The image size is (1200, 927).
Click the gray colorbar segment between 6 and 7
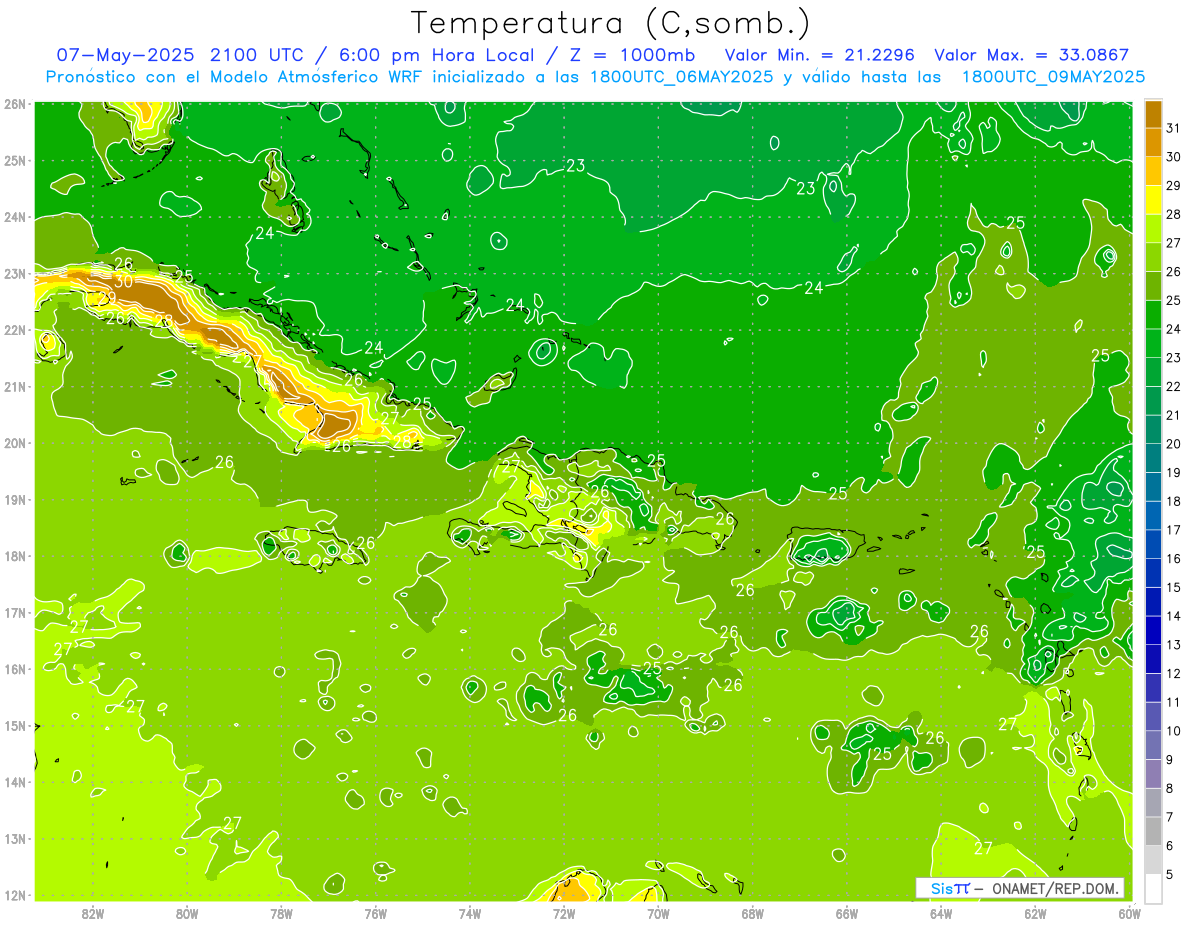(x=1153, y=831)
